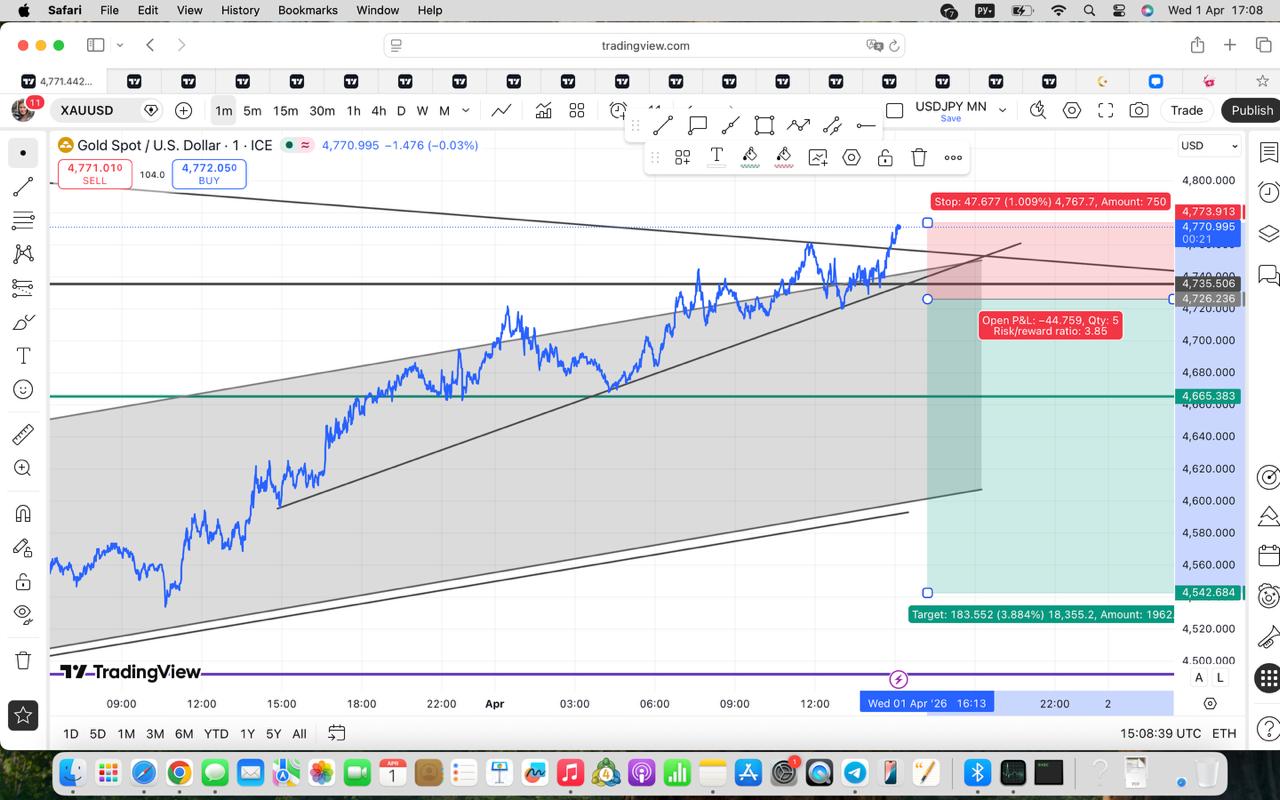Click the trash icon in floating toolbar
This screenshot has height=800, width=1280.
pyautogui.click(x=918, y=157)
